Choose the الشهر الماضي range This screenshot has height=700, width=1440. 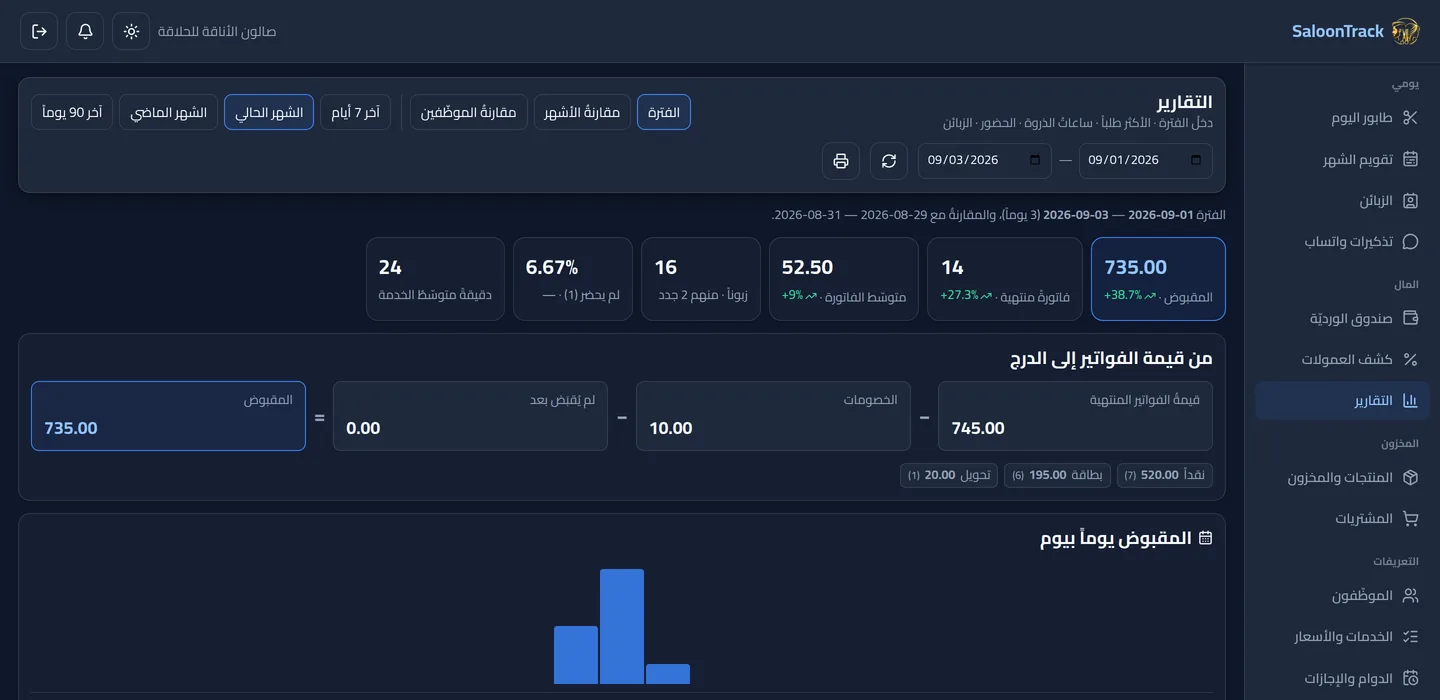pos(169,112)
